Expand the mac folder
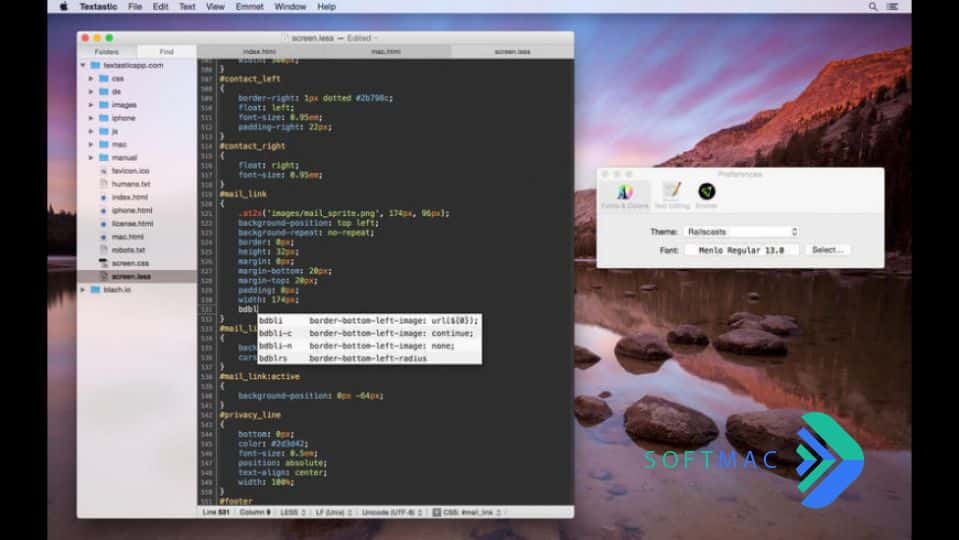The image size is (959, 540). coord(91,144)
